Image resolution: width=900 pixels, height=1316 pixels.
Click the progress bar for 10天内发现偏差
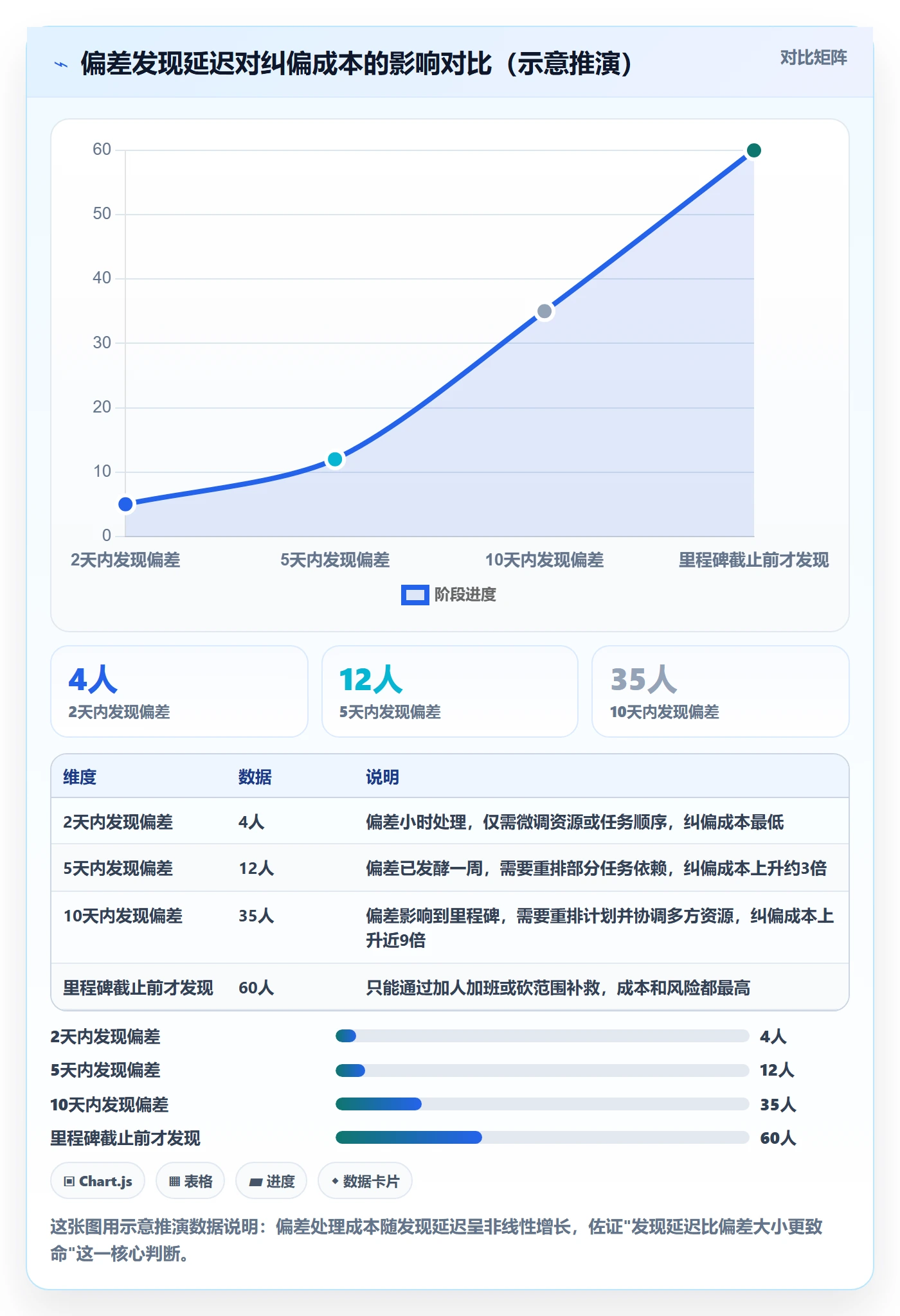543,1104
